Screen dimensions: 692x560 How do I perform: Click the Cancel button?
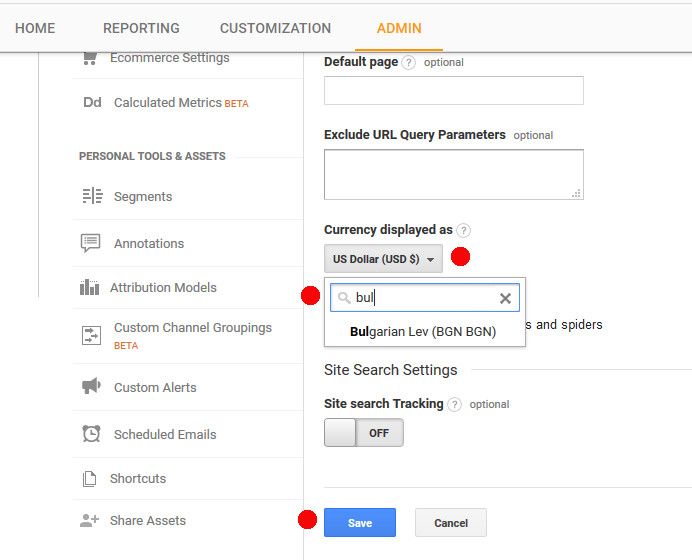451,522
